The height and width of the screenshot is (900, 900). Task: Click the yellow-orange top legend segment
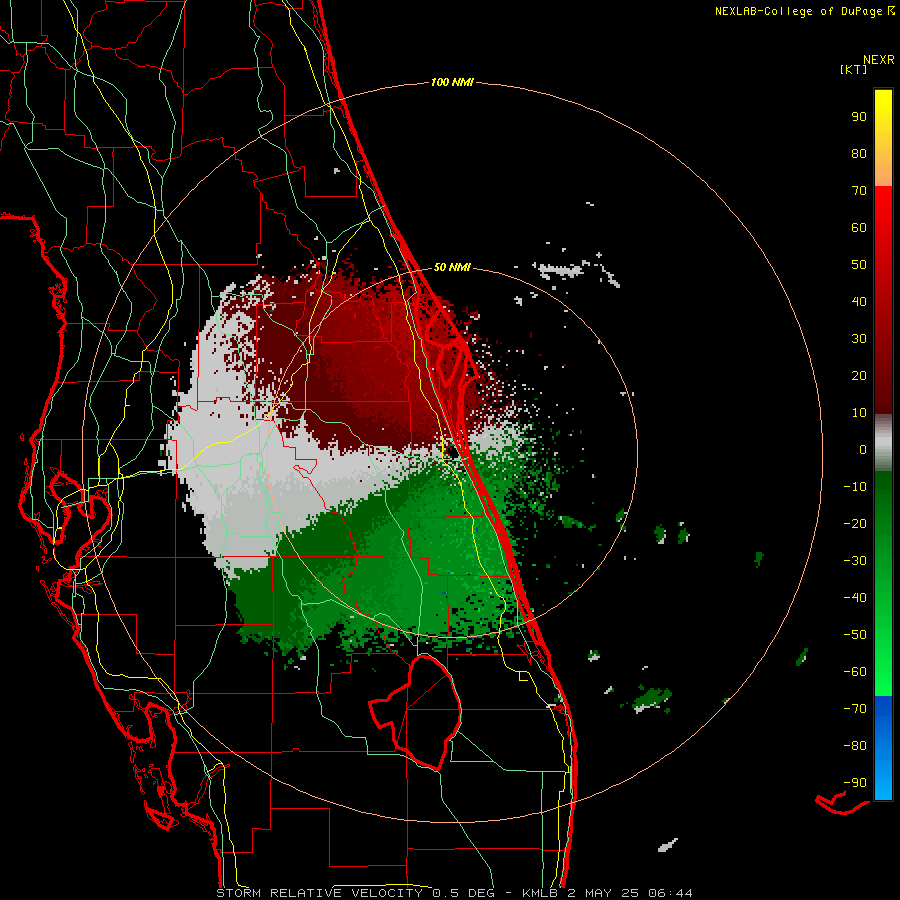pos(883,138)
